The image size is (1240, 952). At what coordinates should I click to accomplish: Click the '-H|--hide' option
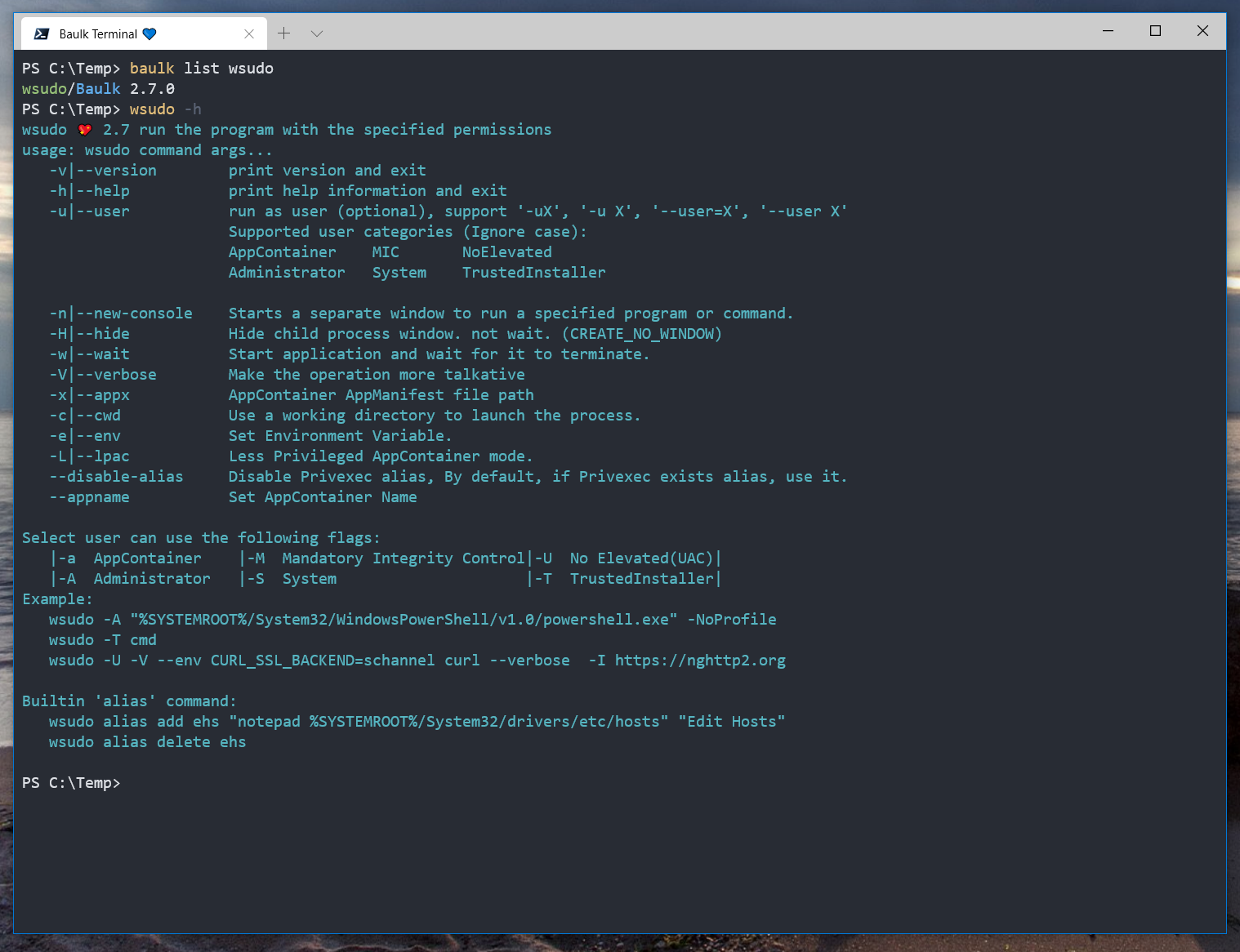coord(89,334)
